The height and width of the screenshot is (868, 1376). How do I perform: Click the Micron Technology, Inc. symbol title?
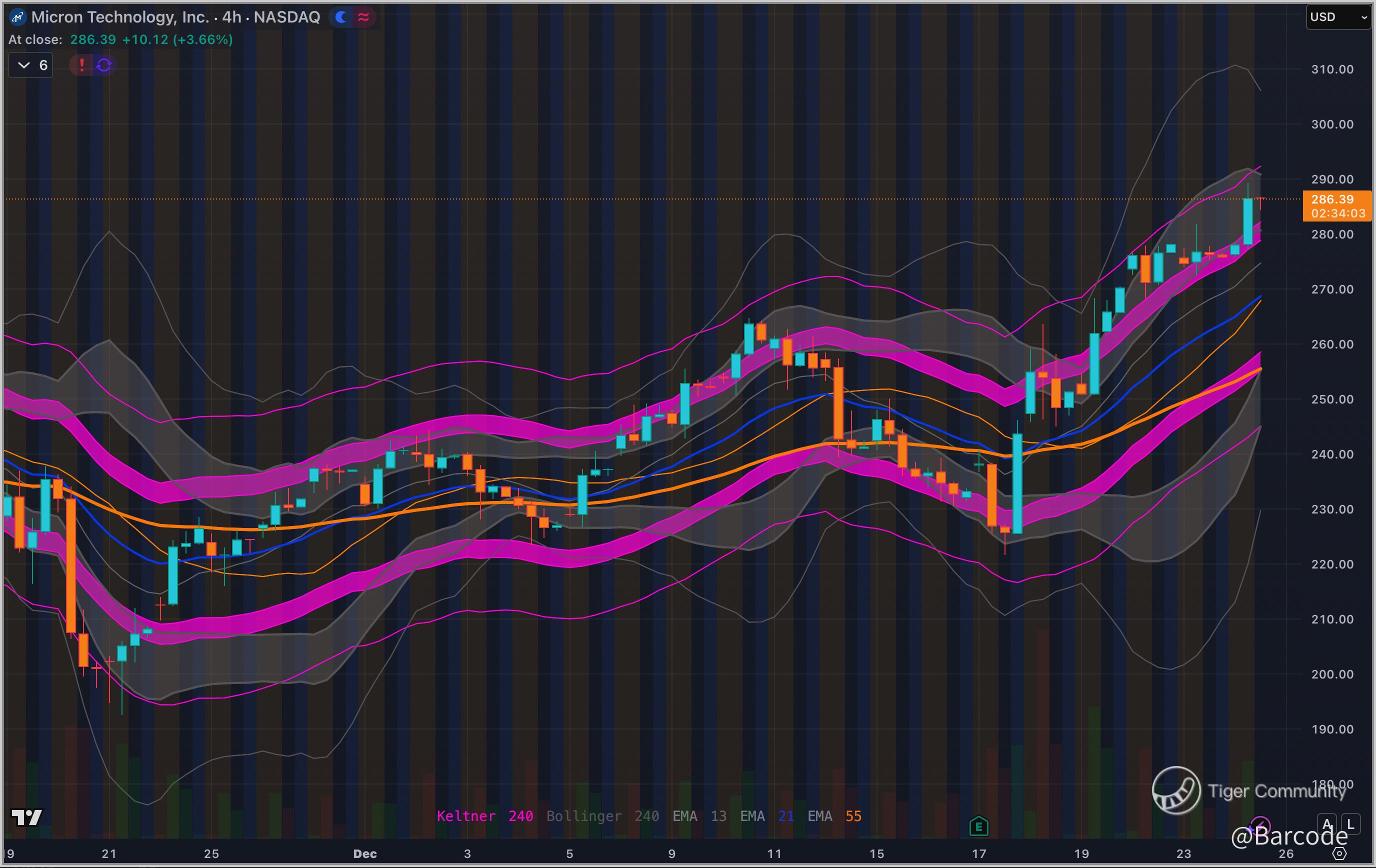coord(120,17)
